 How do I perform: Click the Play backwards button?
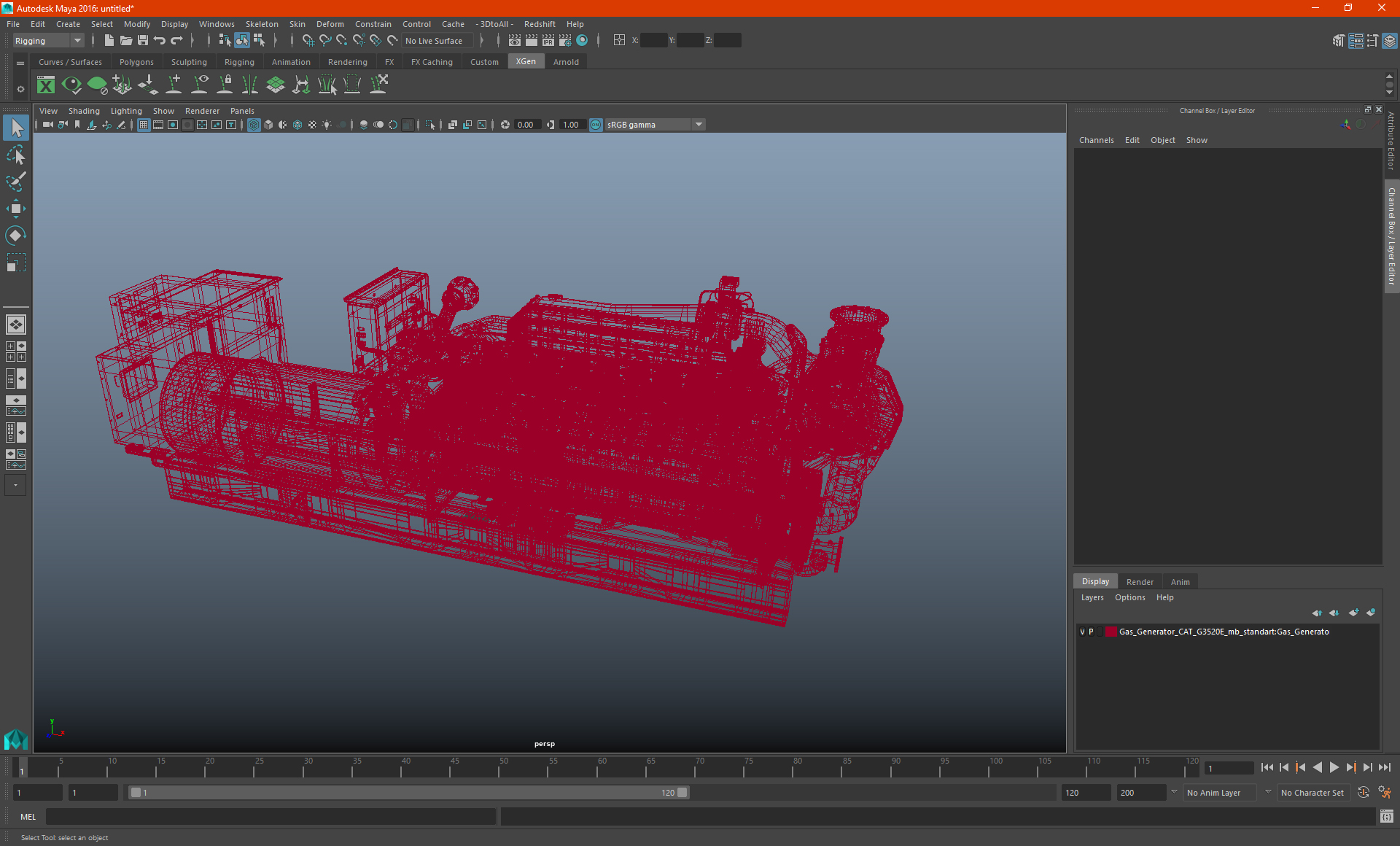click(x=1318, y=767)
